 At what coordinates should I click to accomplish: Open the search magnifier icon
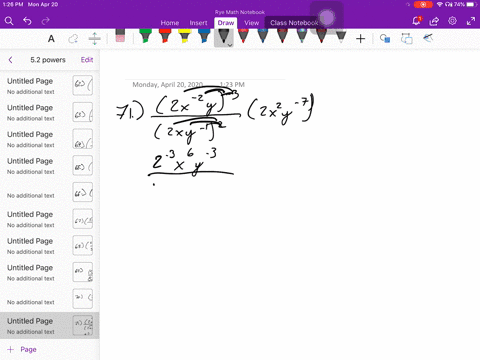pyautogui.click(x=9, y=21)
